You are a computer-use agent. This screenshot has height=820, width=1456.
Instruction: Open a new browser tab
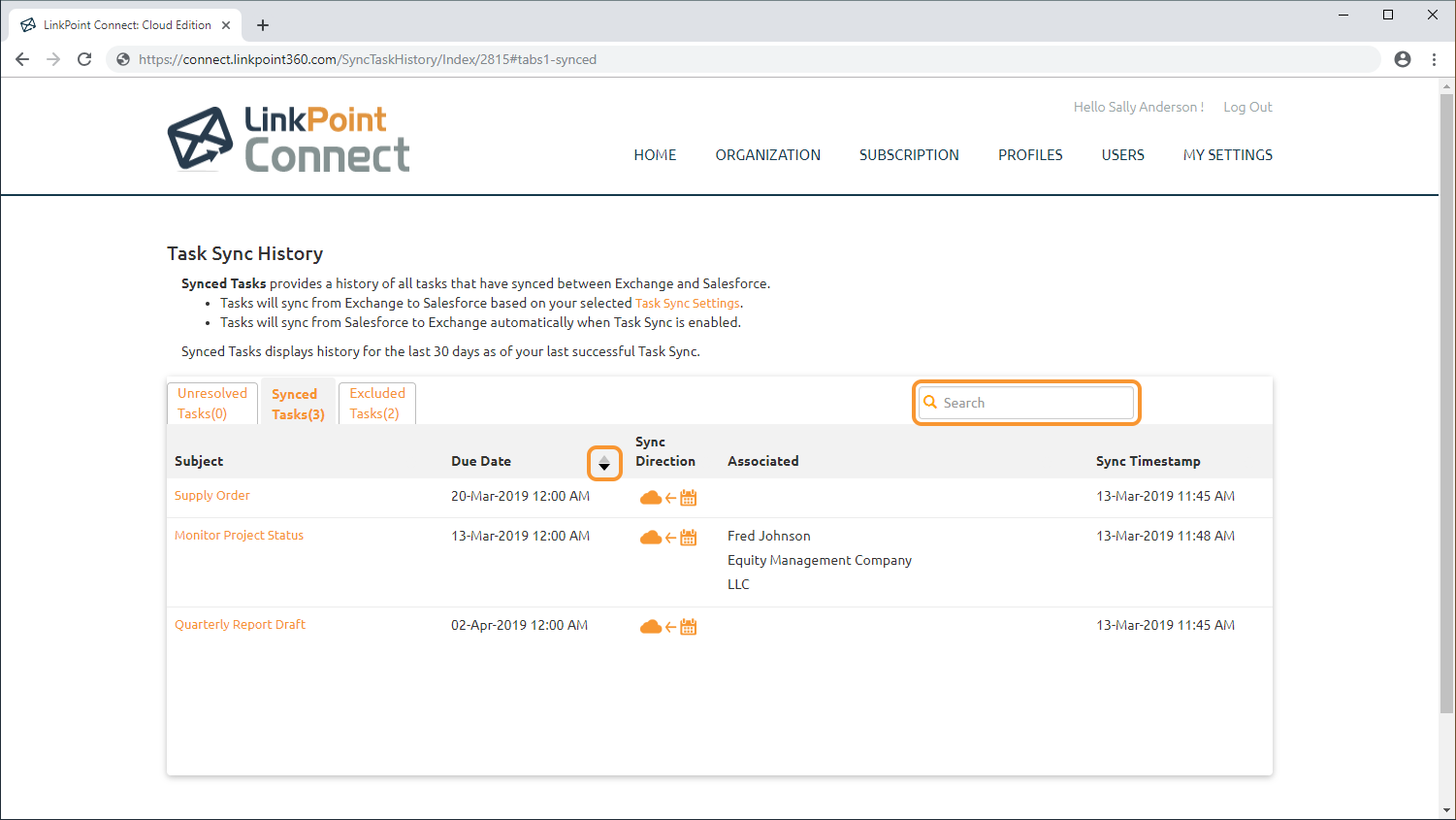point(263,25)
